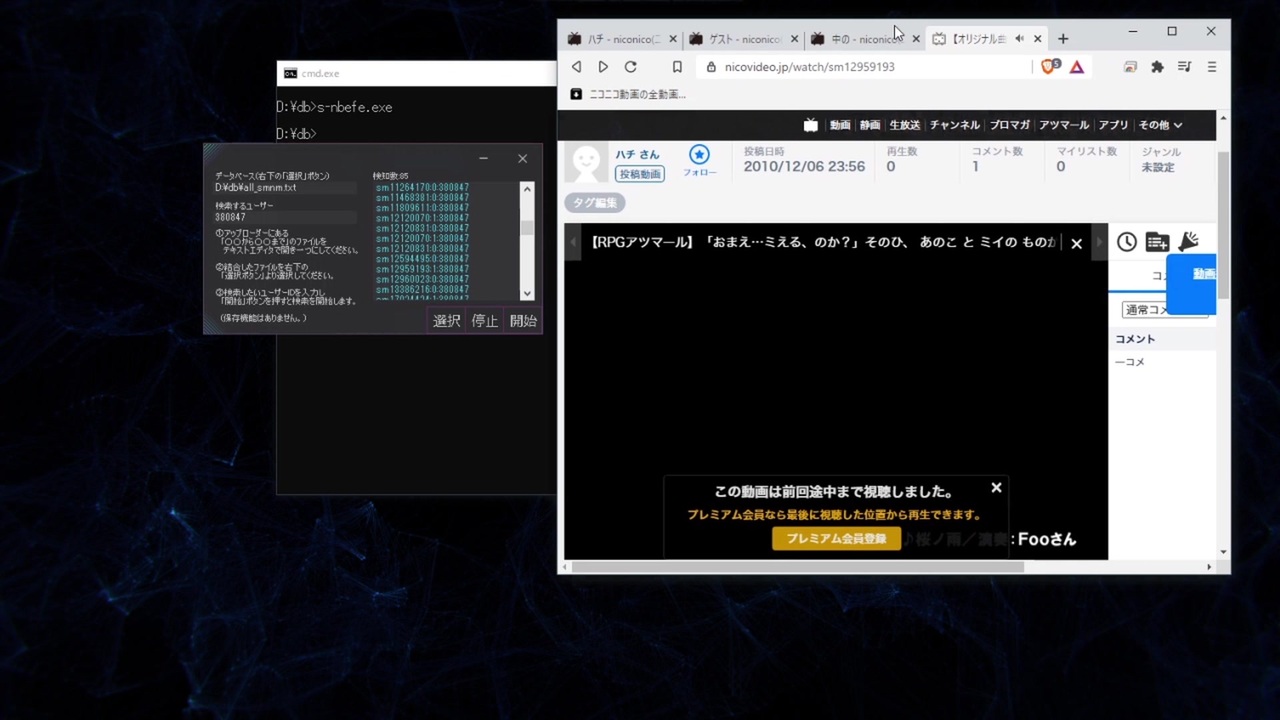Open the Brave Rewards triangle icon
Viewport: 1280px width, 720px height.
(x=1077, y=67)
